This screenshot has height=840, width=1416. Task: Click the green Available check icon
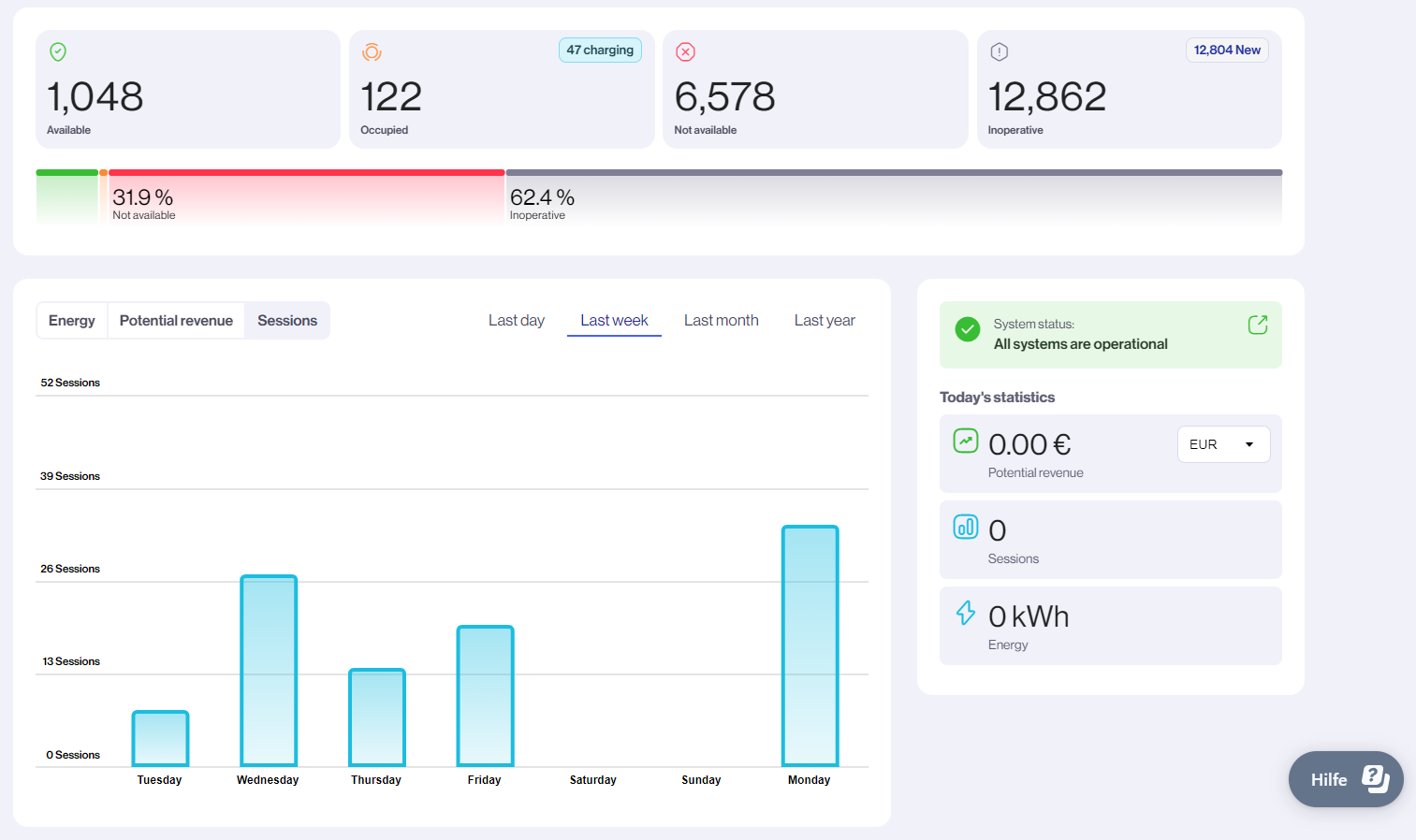click(x=57, y=51)
